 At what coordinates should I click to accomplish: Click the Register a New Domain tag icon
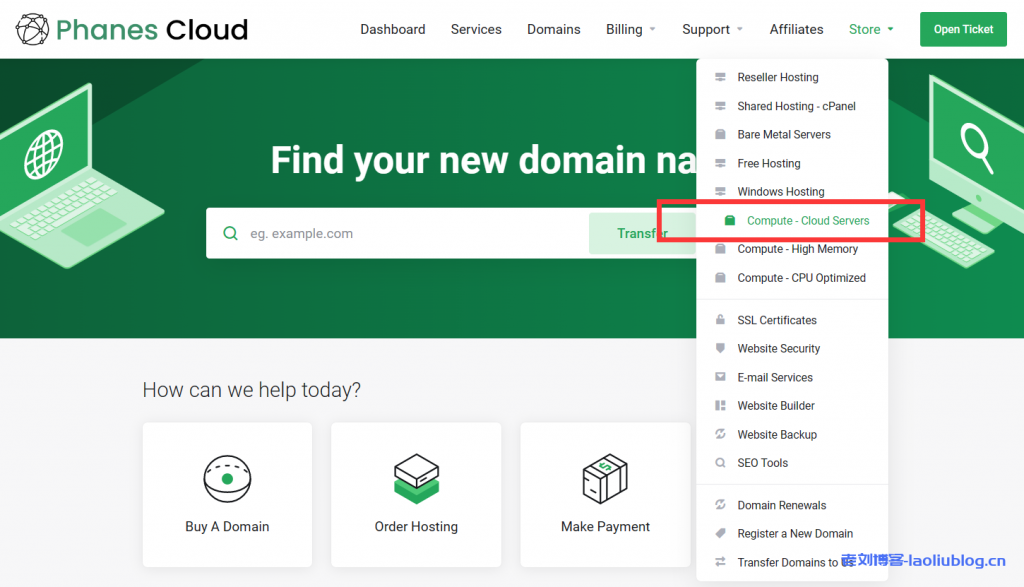pyautogui.click(x=720, y=534)
